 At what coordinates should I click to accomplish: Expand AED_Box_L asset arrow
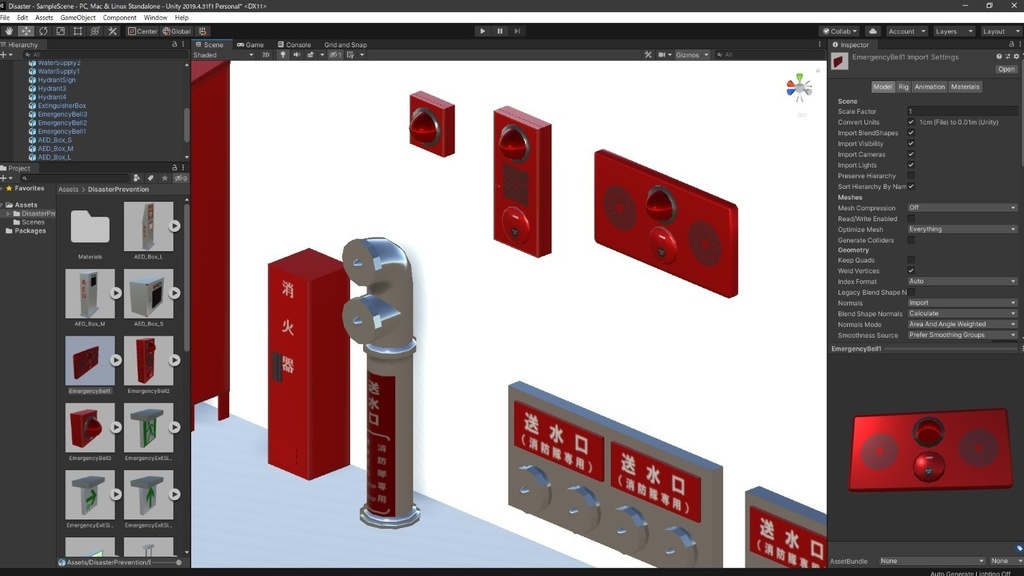tap(174, 226)
